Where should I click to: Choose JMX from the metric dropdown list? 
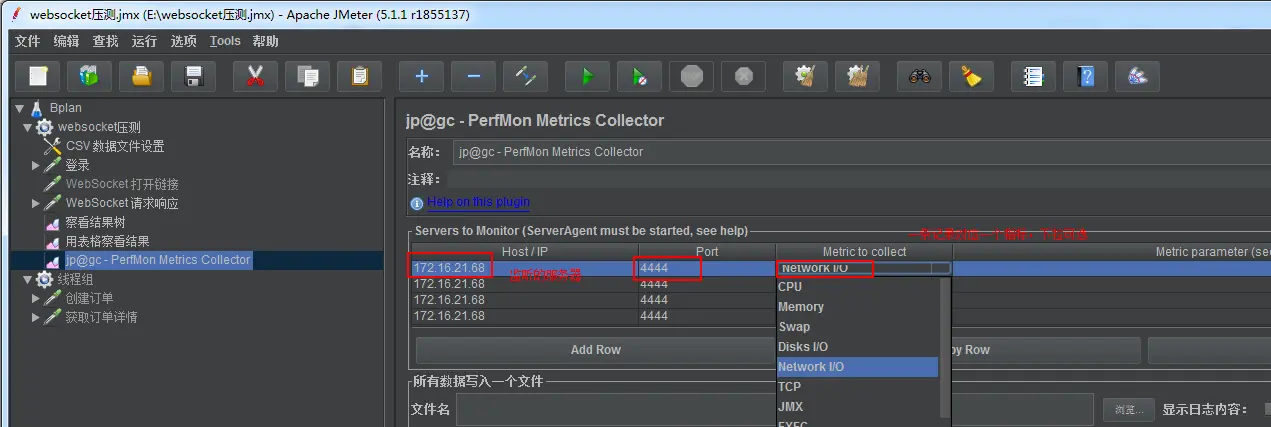coord(857,407)
